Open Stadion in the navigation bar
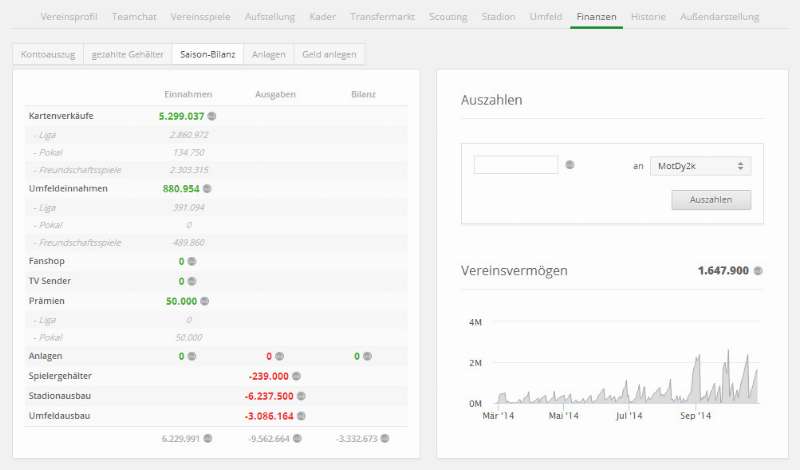Viewport: 800px width, 470px height. tap(498, 17)
